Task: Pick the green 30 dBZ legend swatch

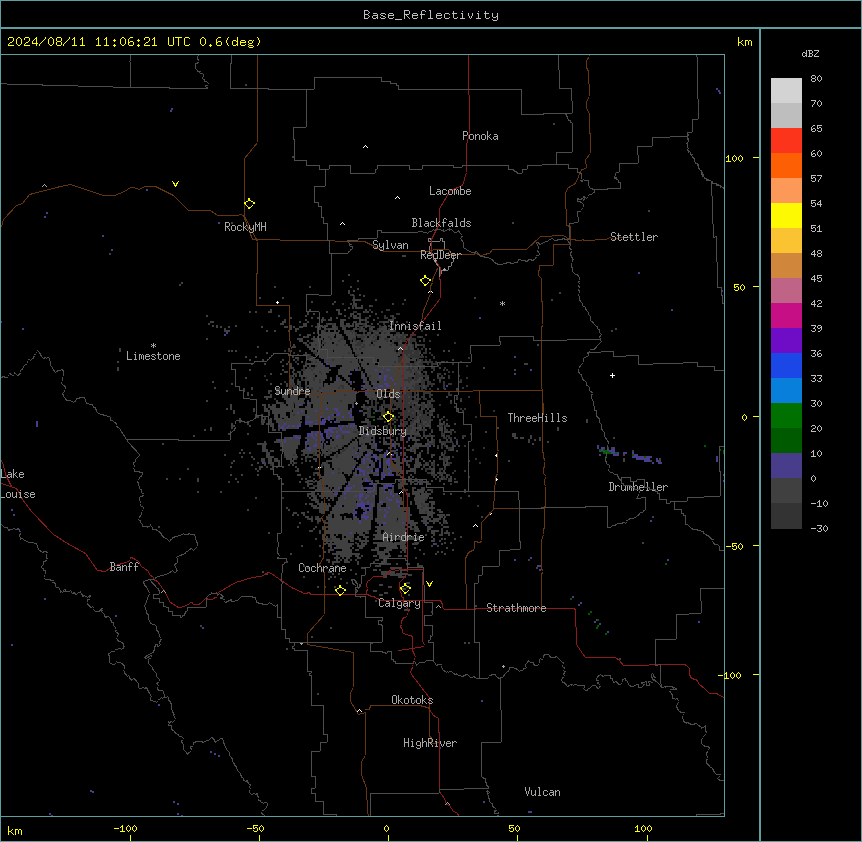Action: [x=786, y=416]
